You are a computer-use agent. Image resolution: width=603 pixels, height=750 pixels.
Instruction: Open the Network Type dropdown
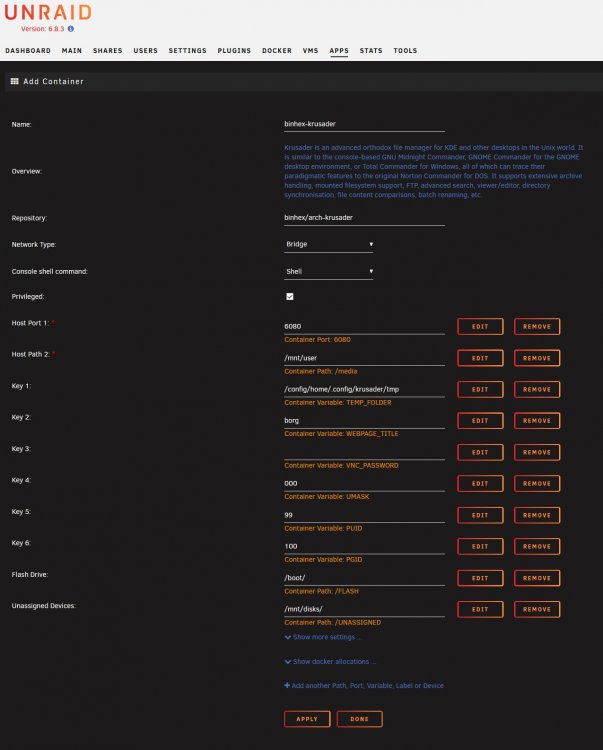pyautogui.click(x=329, y=244)
